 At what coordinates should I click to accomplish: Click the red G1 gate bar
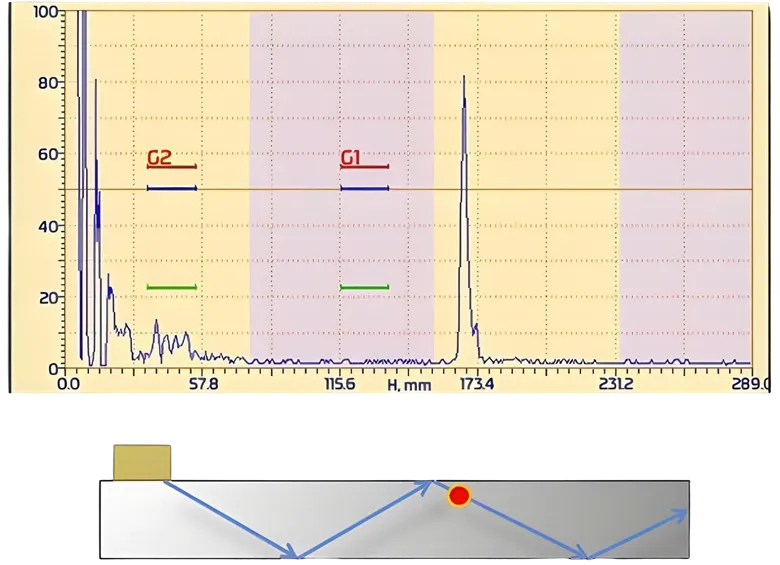365,167
